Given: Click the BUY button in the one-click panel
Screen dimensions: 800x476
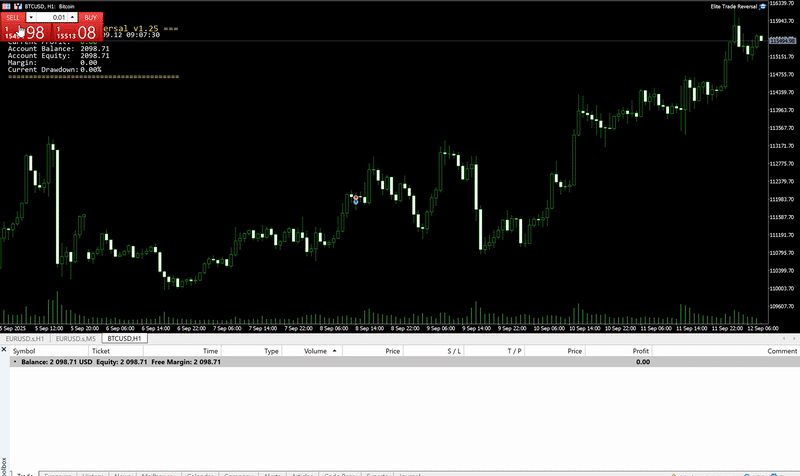Looking at the screenshot, I should (x=90, y=17).
